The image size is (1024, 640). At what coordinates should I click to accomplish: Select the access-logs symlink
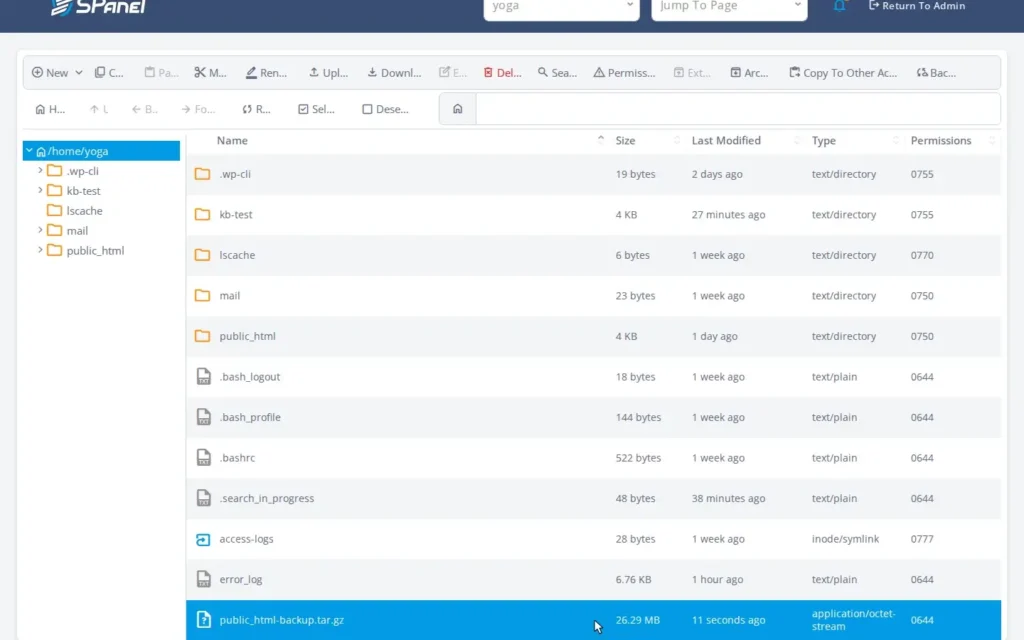tap(593, 538)
